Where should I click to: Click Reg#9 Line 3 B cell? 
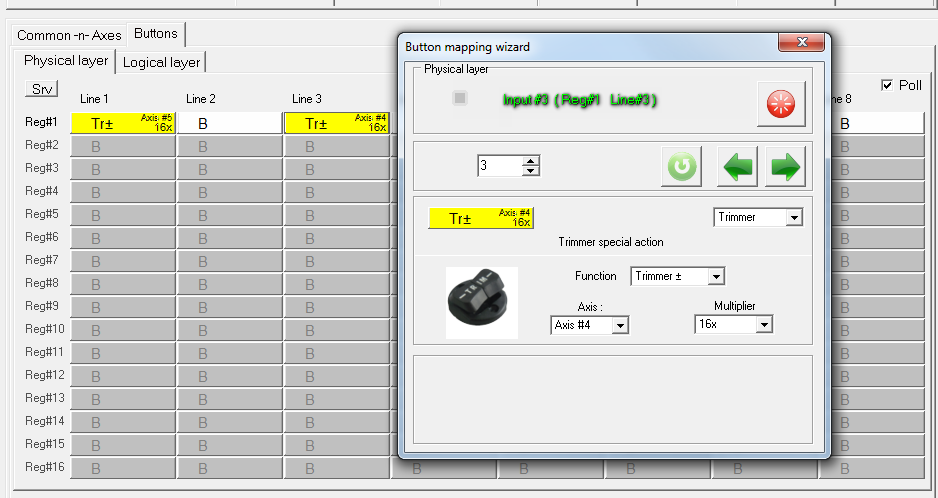337,307
